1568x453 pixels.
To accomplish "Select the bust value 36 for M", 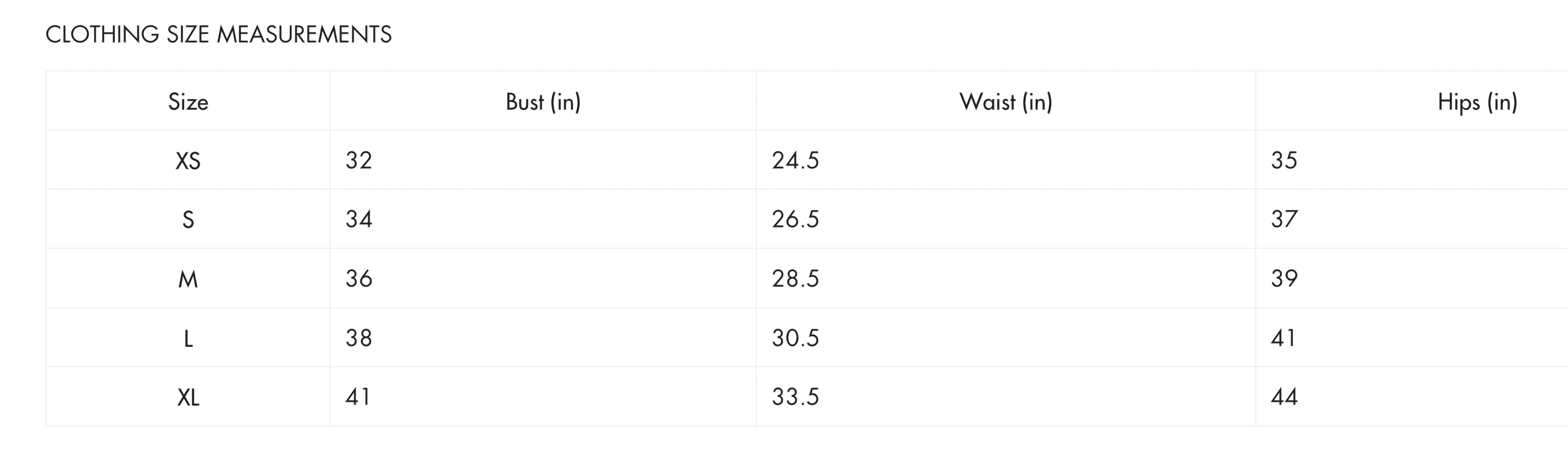I will (358, 278).
